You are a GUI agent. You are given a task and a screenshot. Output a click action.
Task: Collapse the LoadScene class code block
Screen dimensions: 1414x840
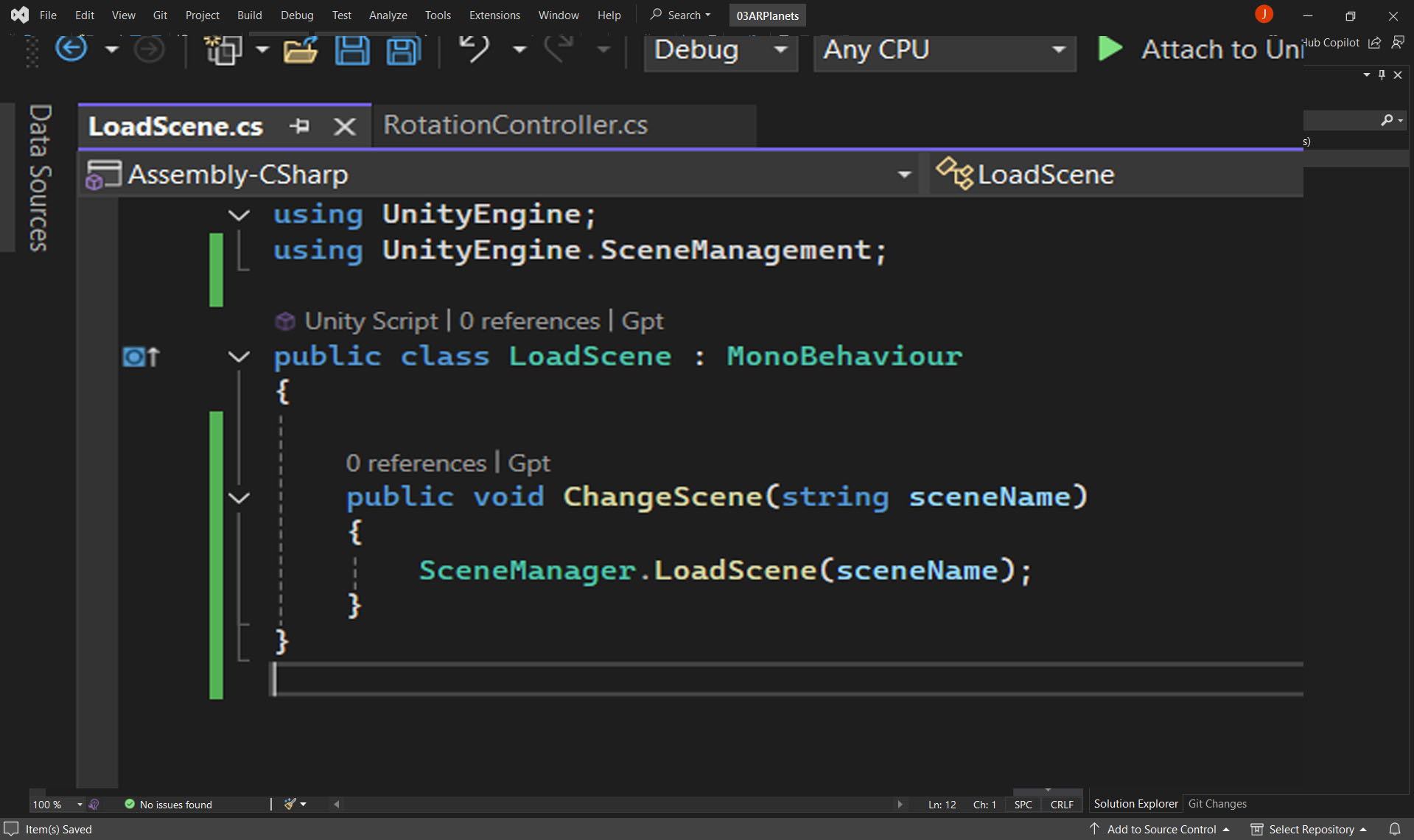[239, 357]
